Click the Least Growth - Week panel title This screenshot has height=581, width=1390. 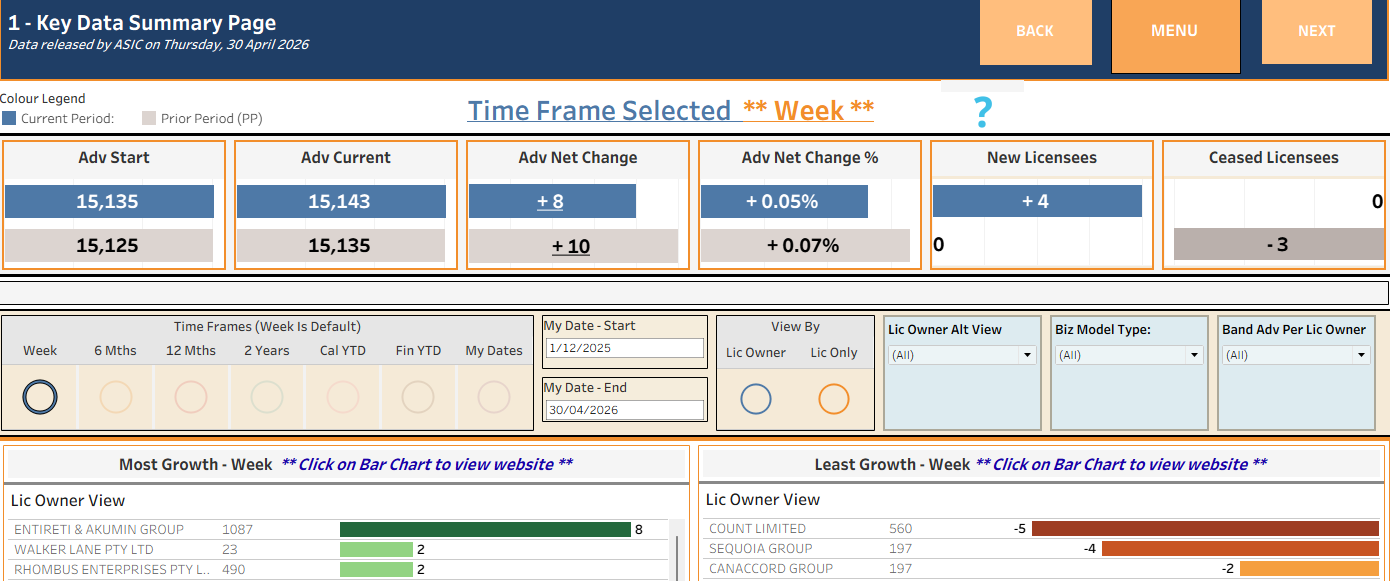(892, 464)
